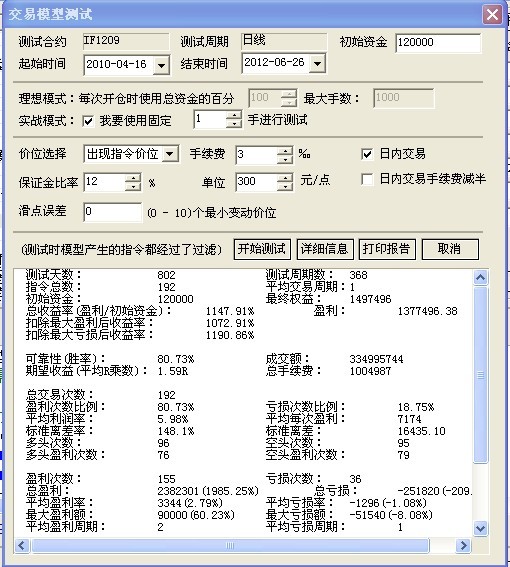
Task: Click the 结束时间 date text 2012-06-26
Action: 274,63
